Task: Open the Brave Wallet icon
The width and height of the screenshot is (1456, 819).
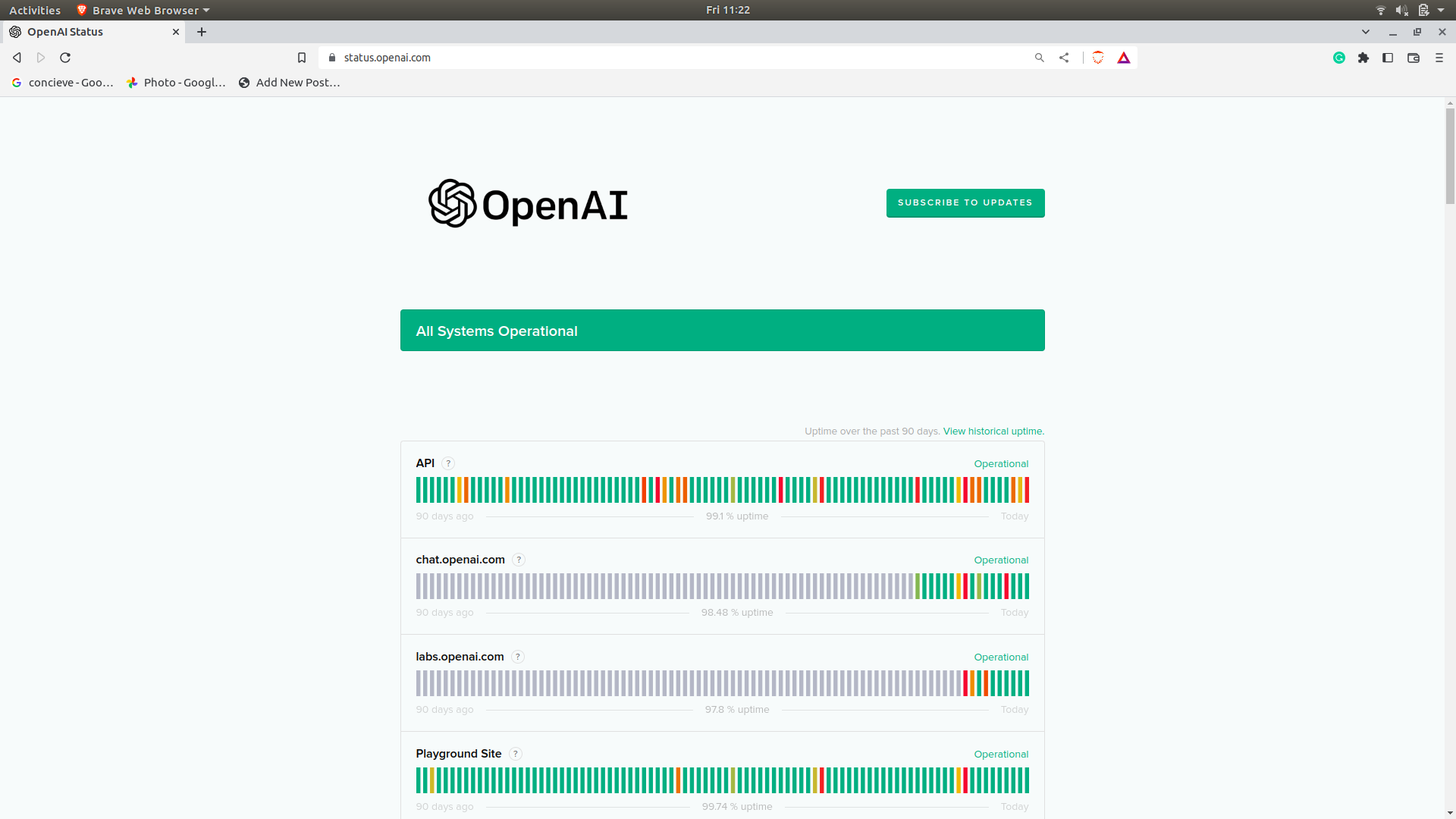Action: [x=1414, y=58]
